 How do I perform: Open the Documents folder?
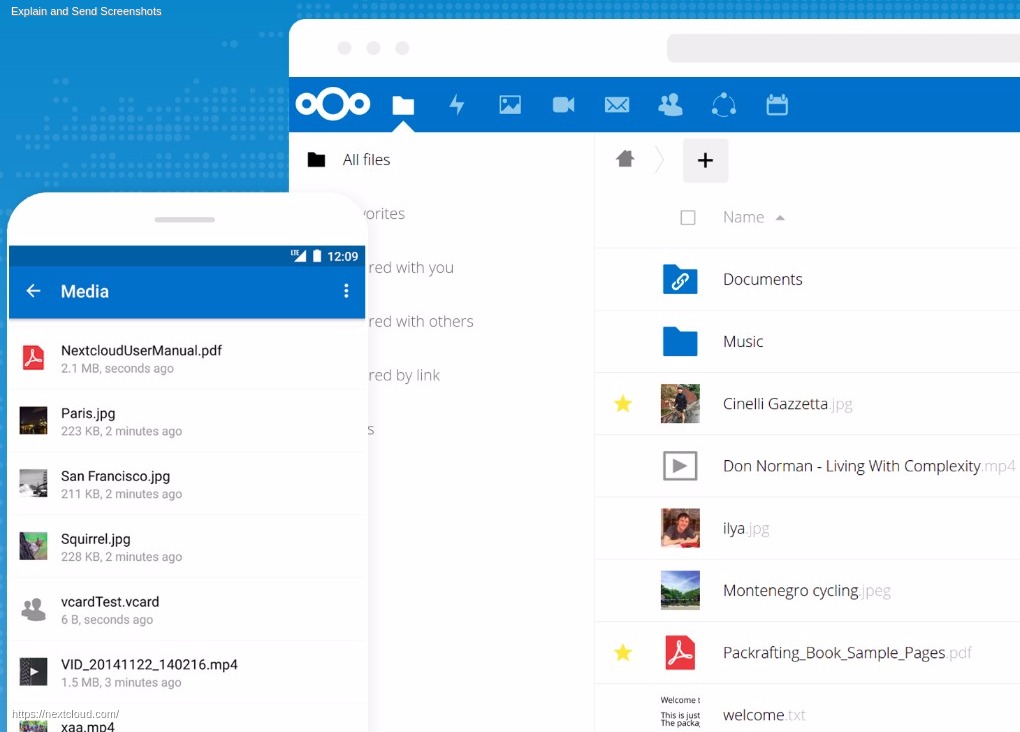[x=762, y=280]
